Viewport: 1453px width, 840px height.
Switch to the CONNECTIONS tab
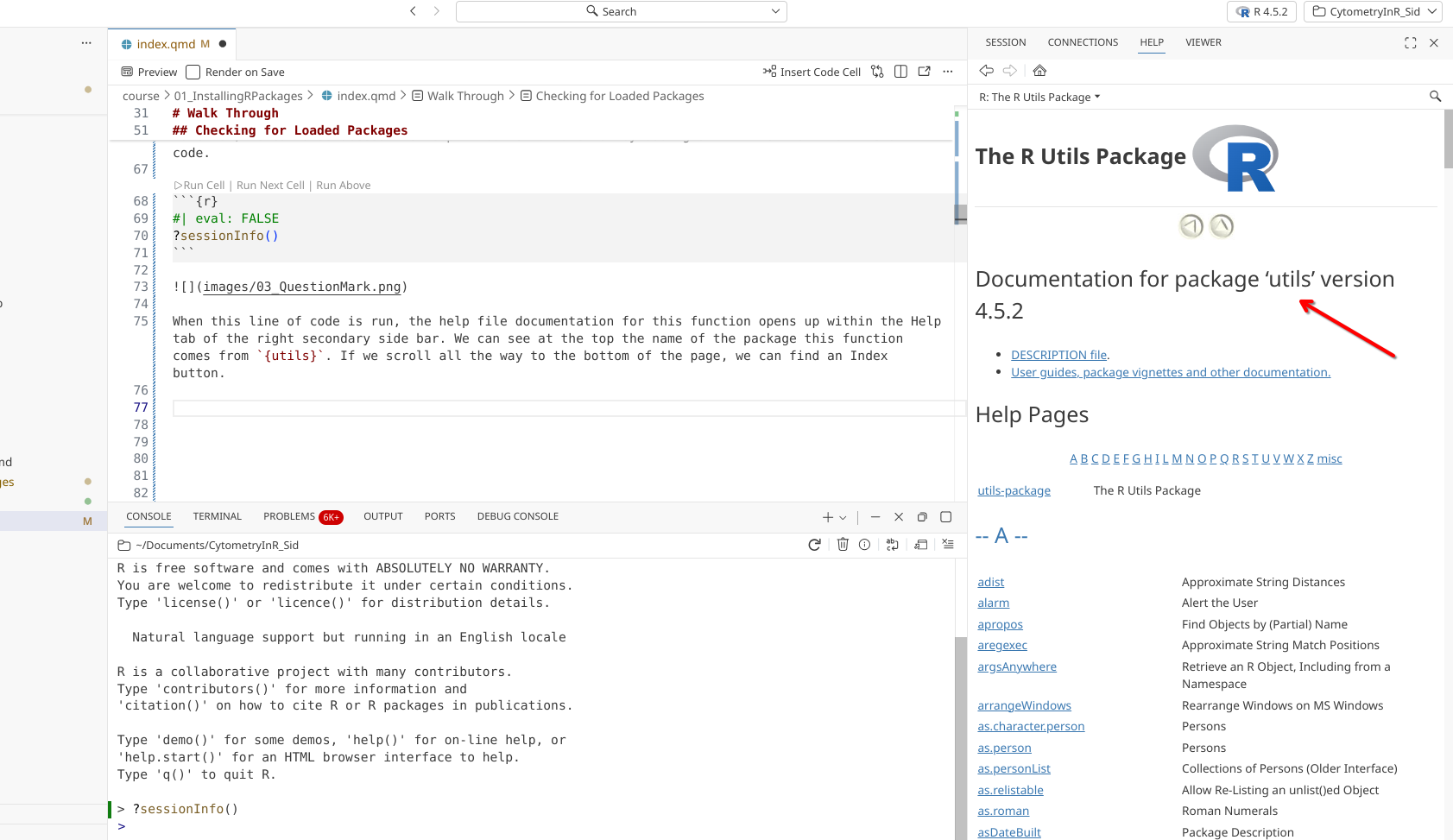[1082, 42]
